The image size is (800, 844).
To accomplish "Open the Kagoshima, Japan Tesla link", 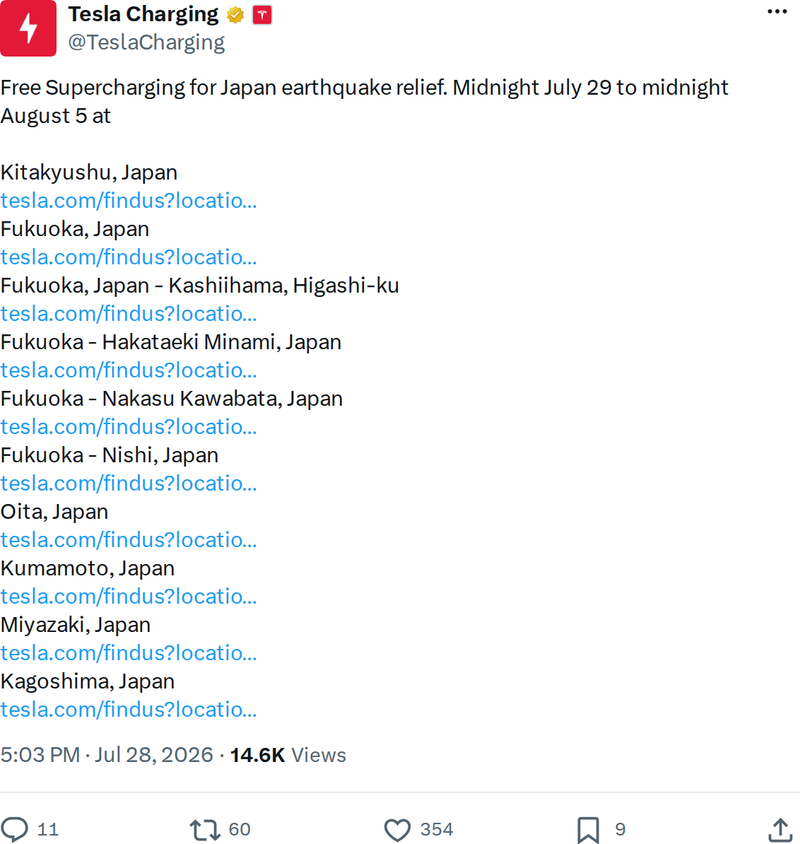I will 129,709.
